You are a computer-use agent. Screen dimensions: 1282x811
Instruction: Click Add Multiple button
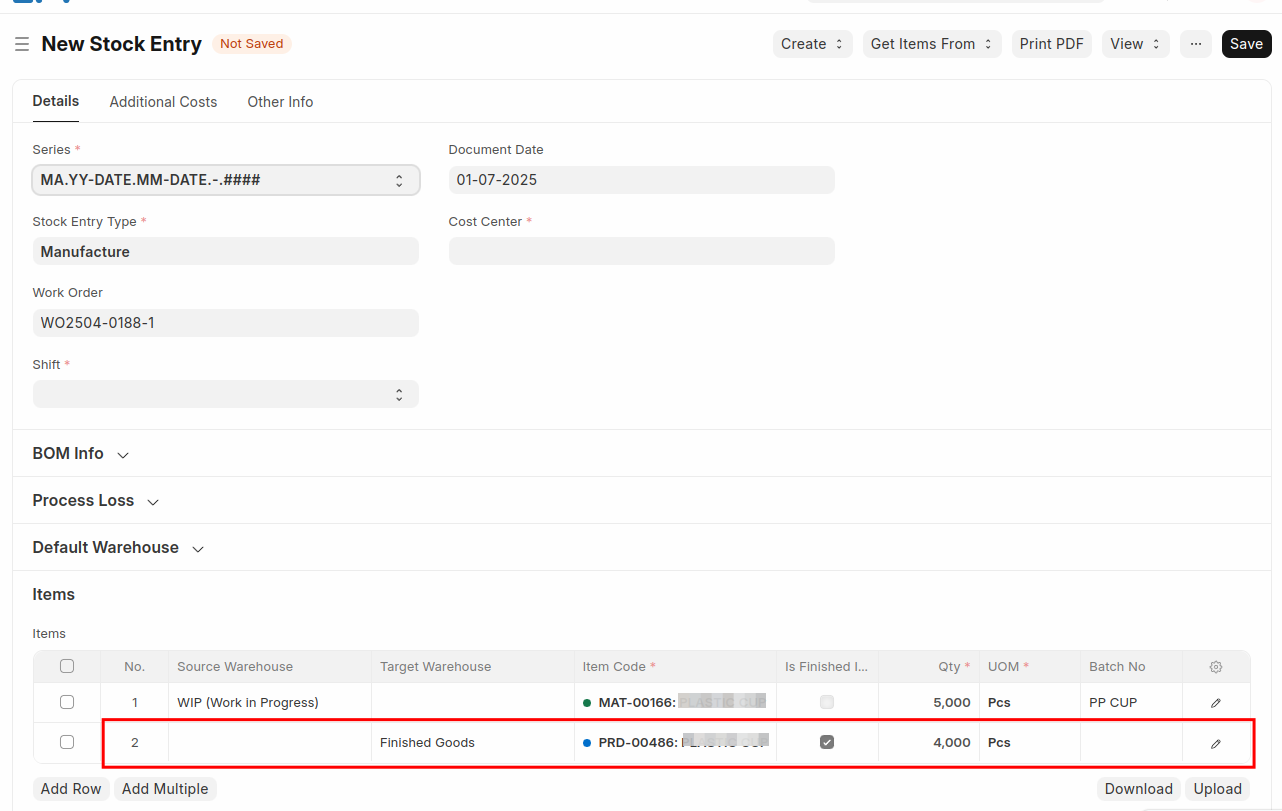coord(165,789)
